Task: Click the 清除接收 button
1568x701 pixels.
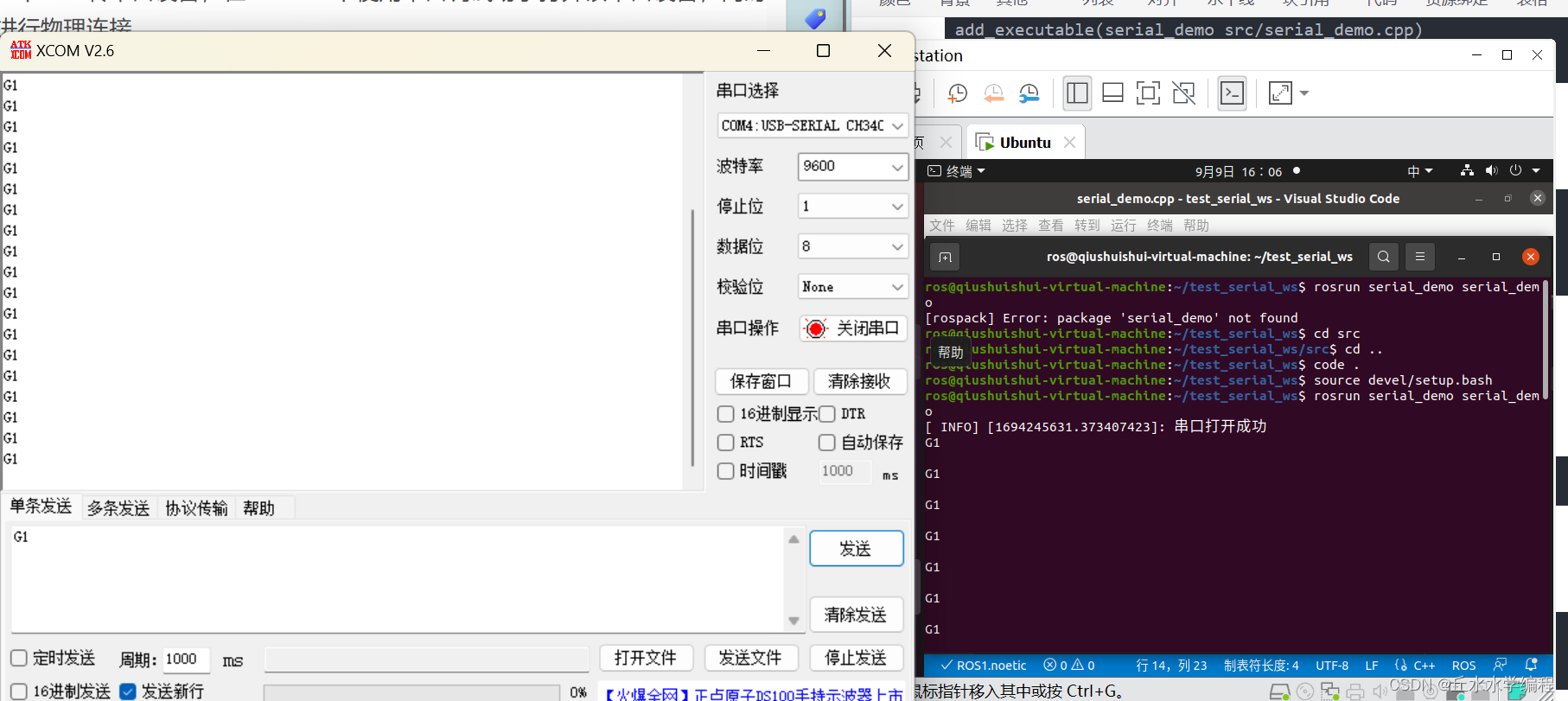Action: click(859, 381)
